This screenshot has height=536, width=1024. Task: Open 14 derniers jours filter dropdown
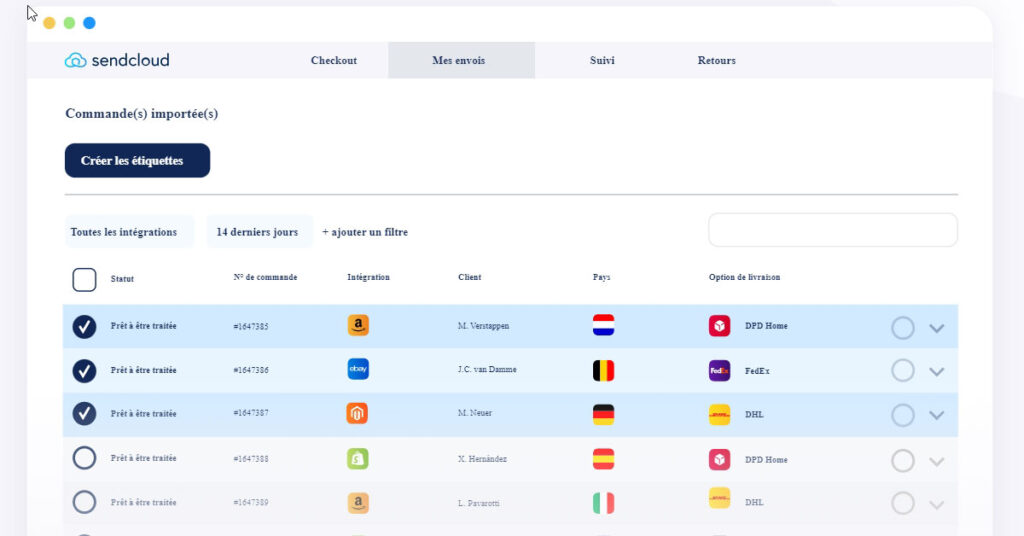(259, 232)
